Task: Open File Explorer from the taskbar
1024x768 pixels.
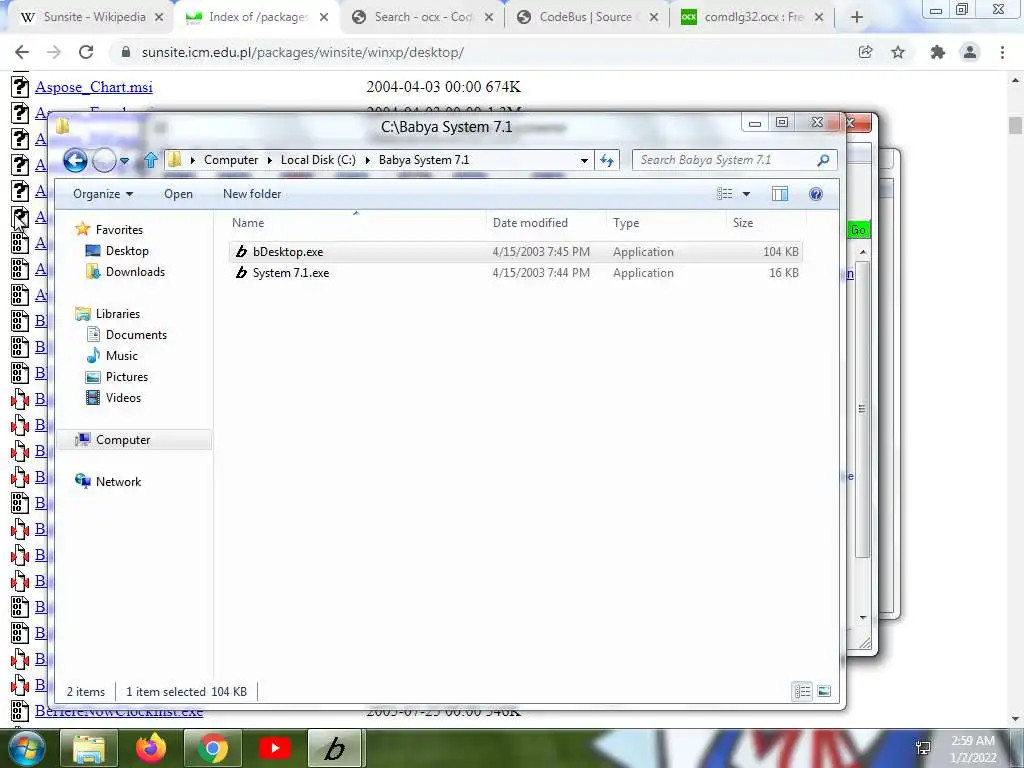Action: tap(89, 748)
